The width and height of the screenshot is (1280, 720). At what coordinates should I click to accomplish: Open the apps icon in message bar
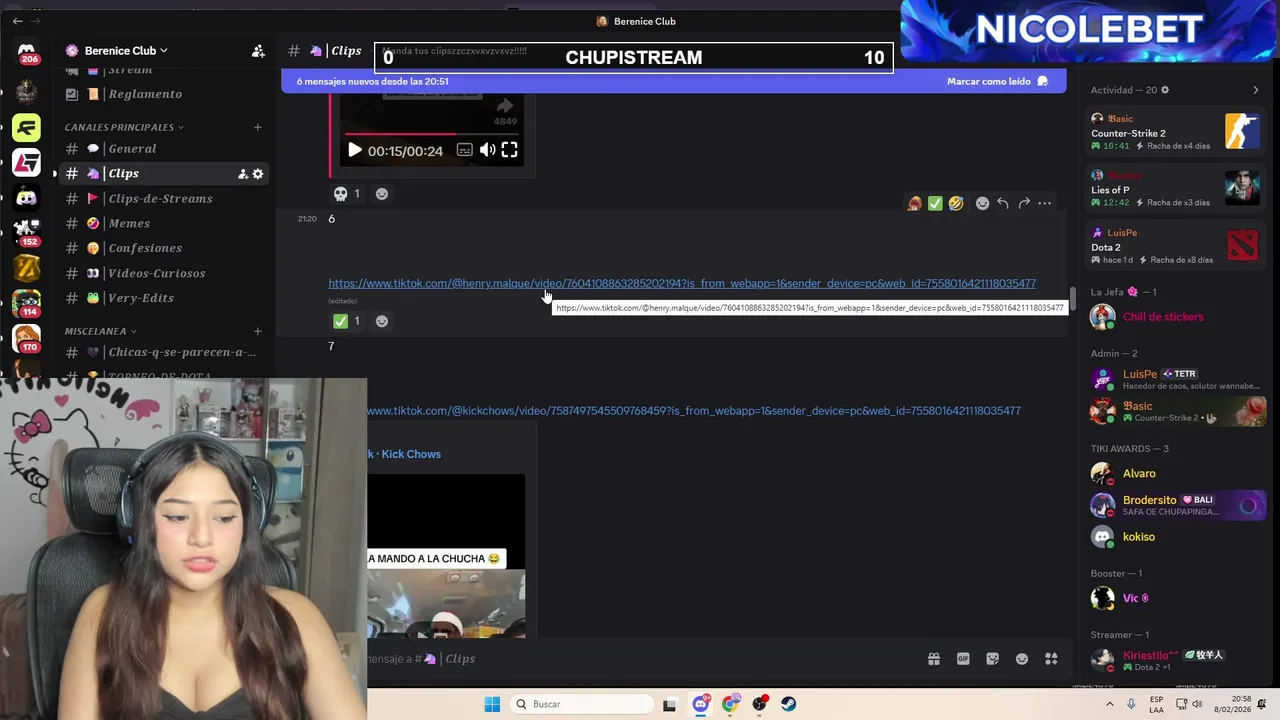pos(1051,659)
